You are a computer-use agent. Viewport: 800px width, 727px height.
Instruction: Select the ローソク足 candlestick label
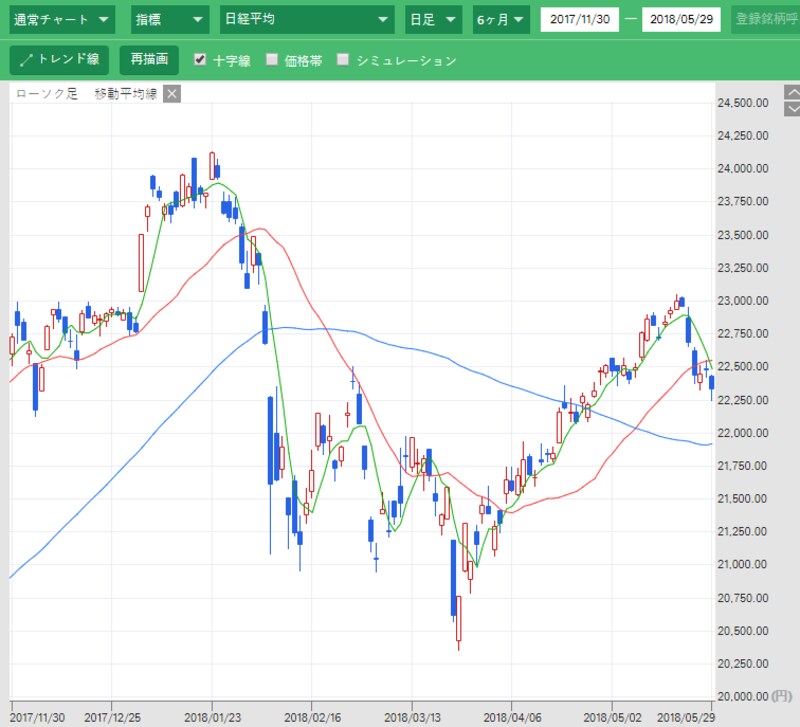coord(46,94)
